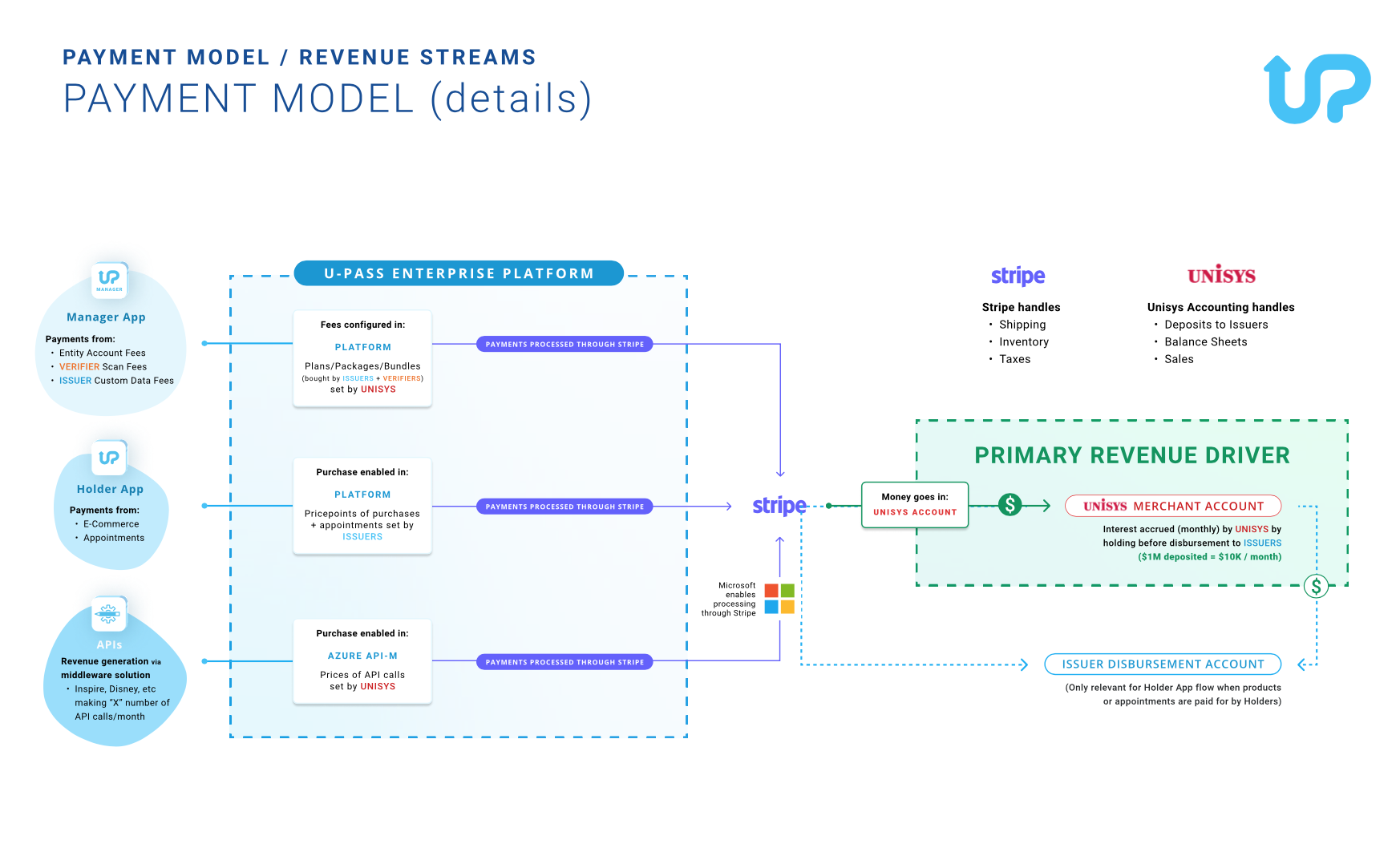Click 'PAYMENT MODEL / REVENUE STREAMS' heading

click(x=300, y=58)
